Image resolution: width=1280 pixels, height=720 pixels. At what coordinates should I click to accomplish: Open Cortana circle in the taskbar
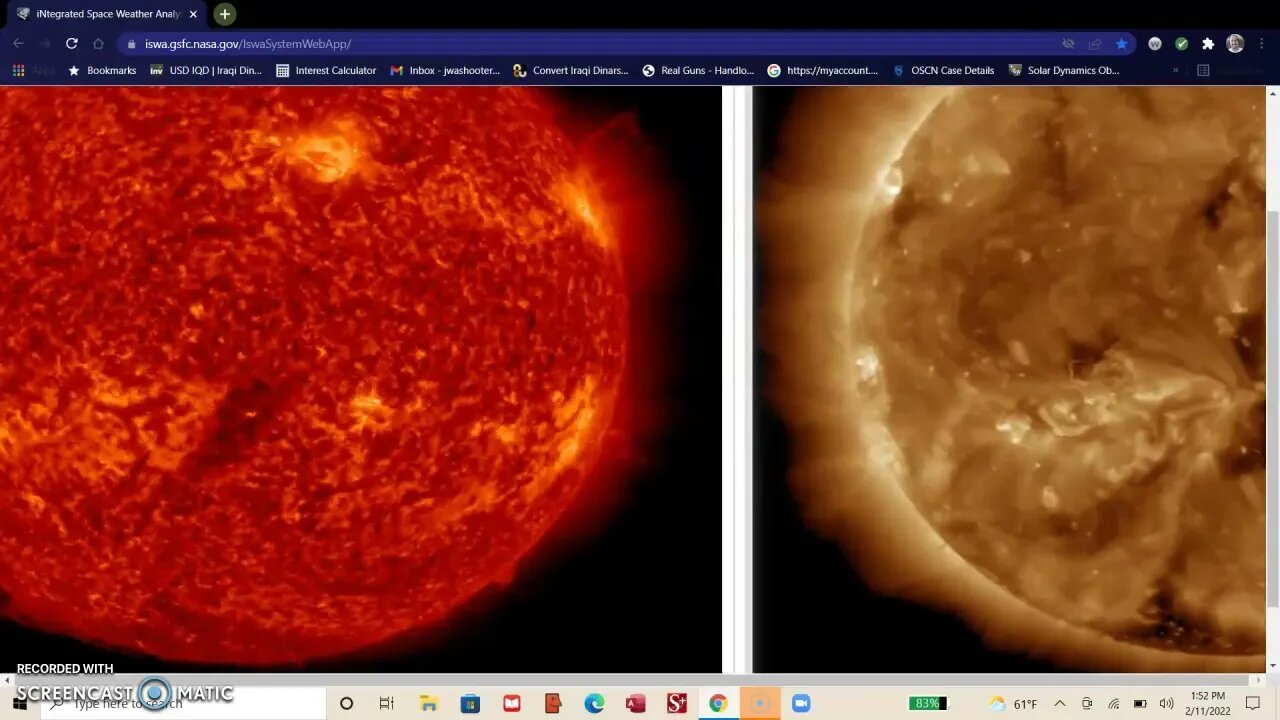(x=346, y=704)
